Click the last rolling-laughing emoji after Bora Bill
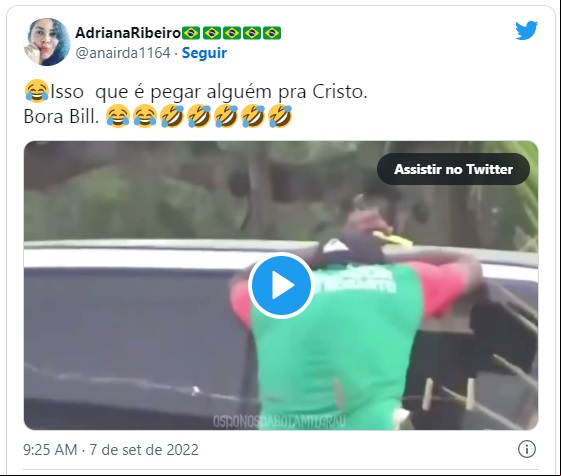The image size is (561, 476). (280, 116)
